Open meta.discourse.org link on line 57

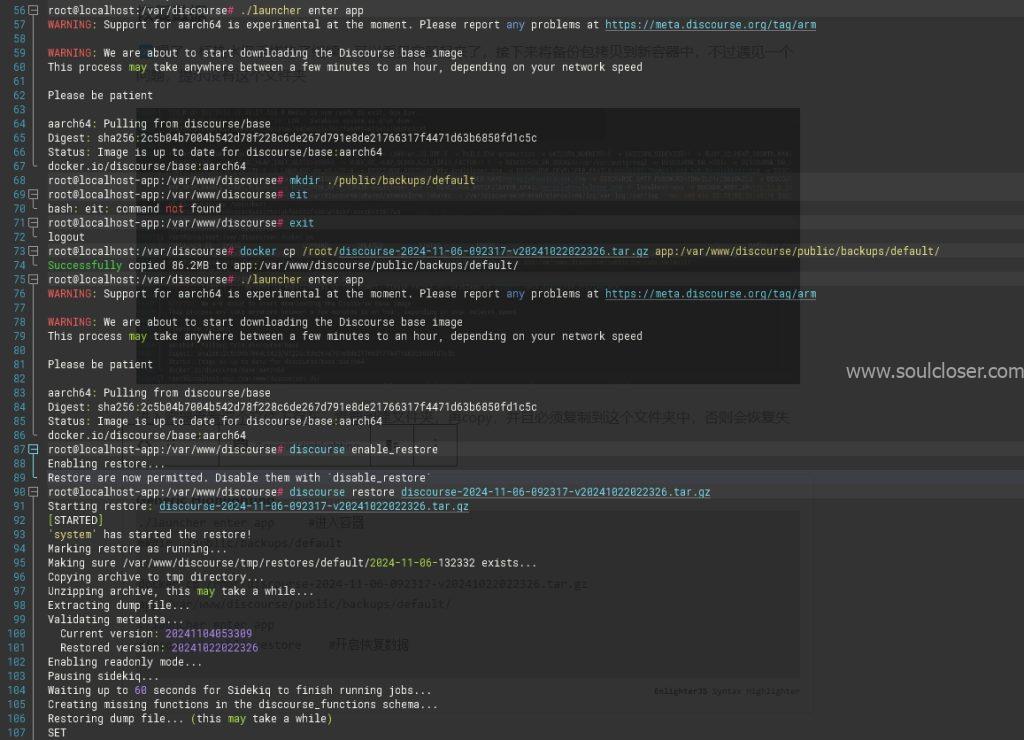(x=710, y=24)
